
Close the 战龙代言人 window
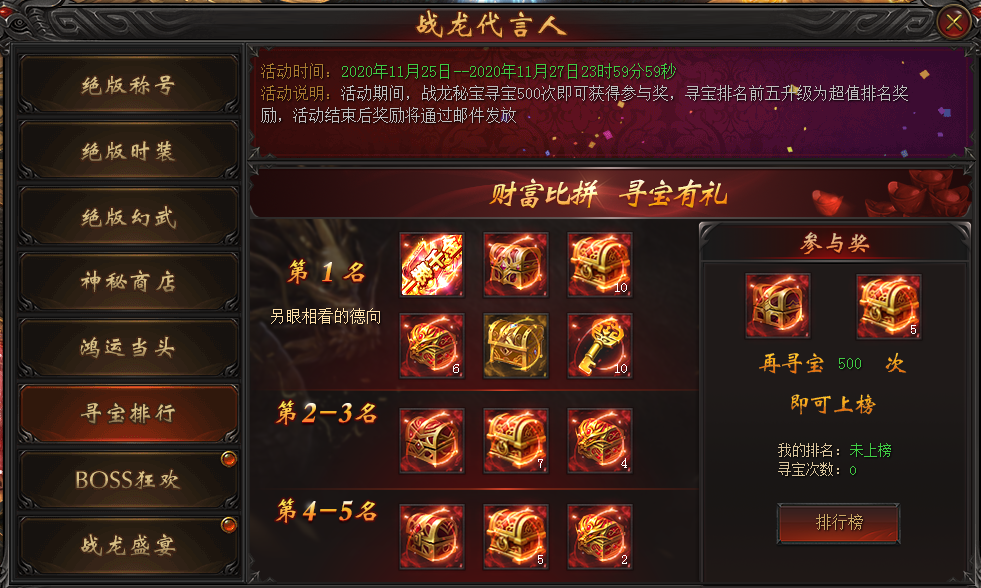[x=953, y=23]
